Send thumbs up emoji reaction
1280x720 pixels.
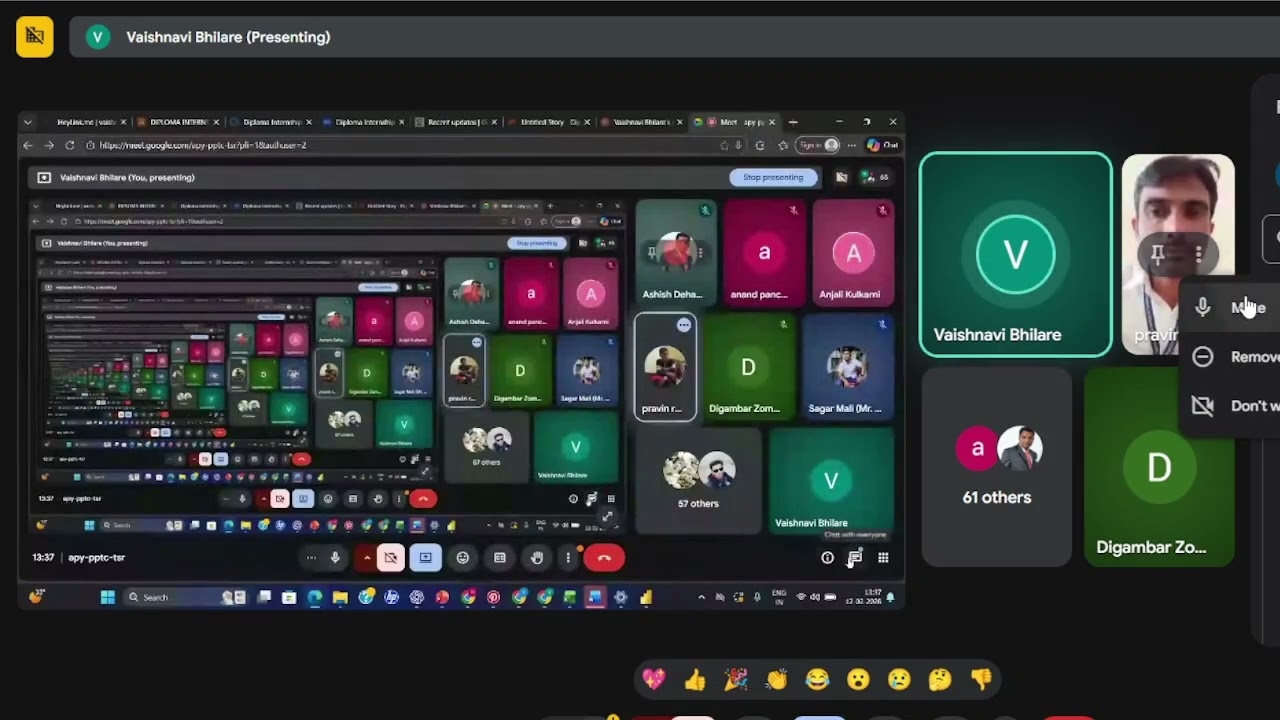(695, 680)
